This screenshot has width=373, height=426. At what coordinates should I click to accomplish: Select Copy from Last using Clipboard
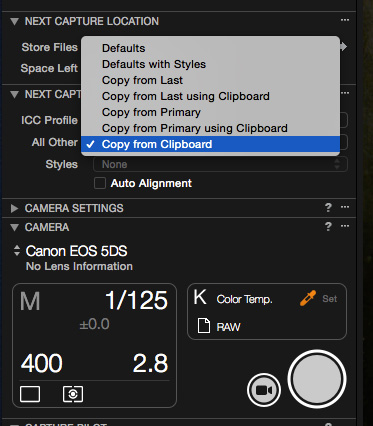(210, 96)
